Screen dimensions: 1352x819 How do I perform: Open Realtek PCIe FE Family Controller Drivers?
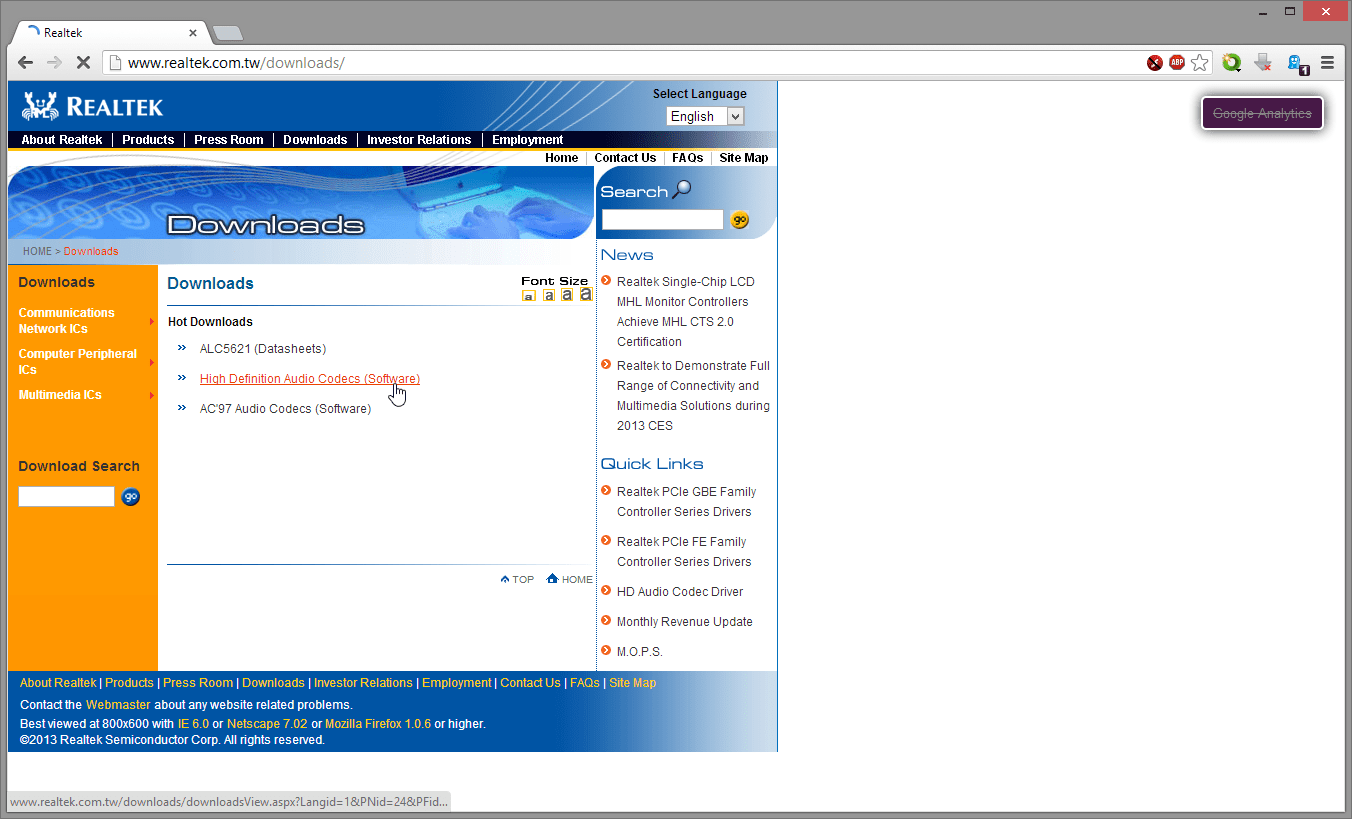coord(684,552)
